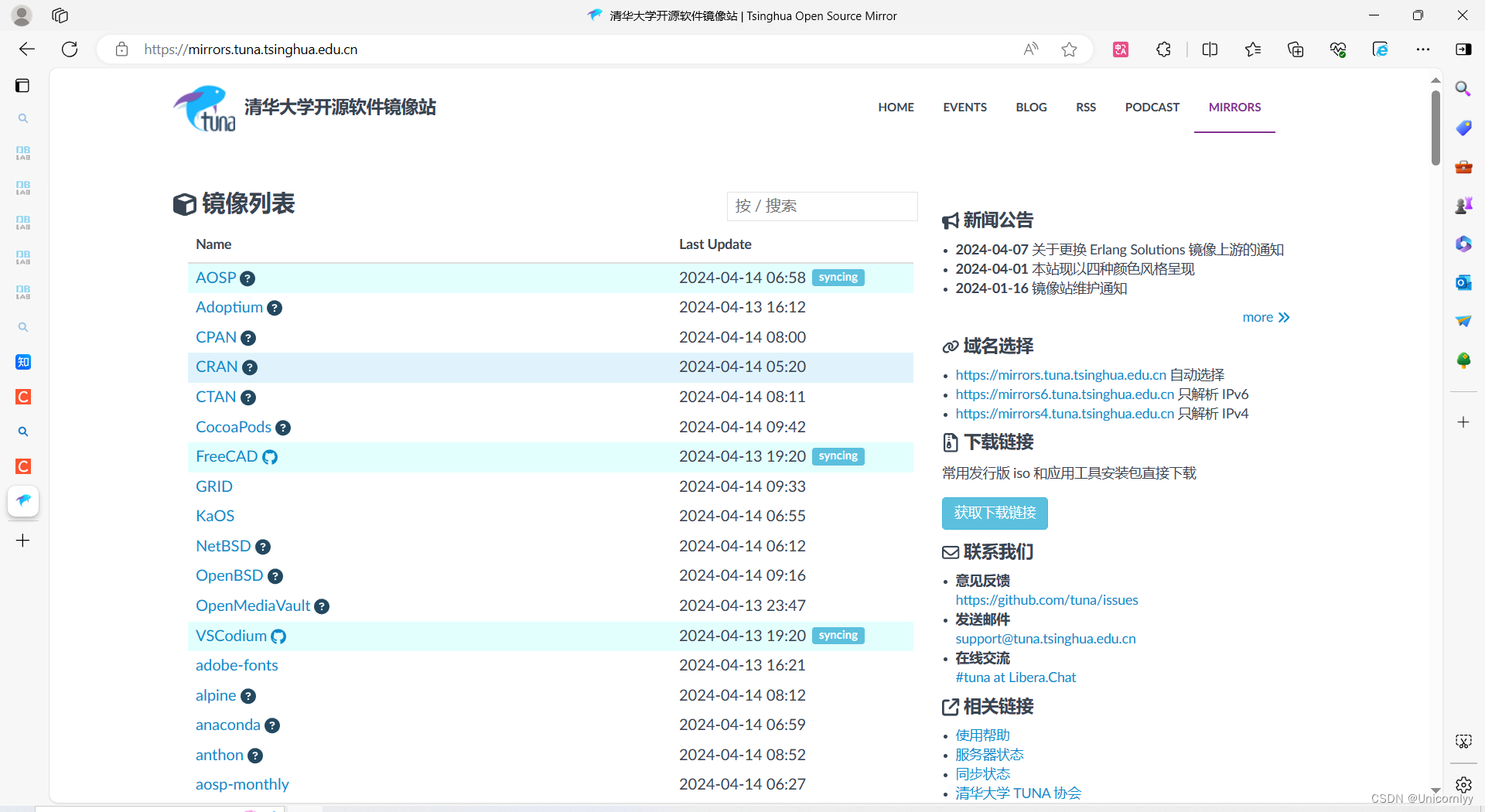Viewport: 1485px width, 812px height.
Task: Open the 服务器状态 link
Action: [989, 755]
